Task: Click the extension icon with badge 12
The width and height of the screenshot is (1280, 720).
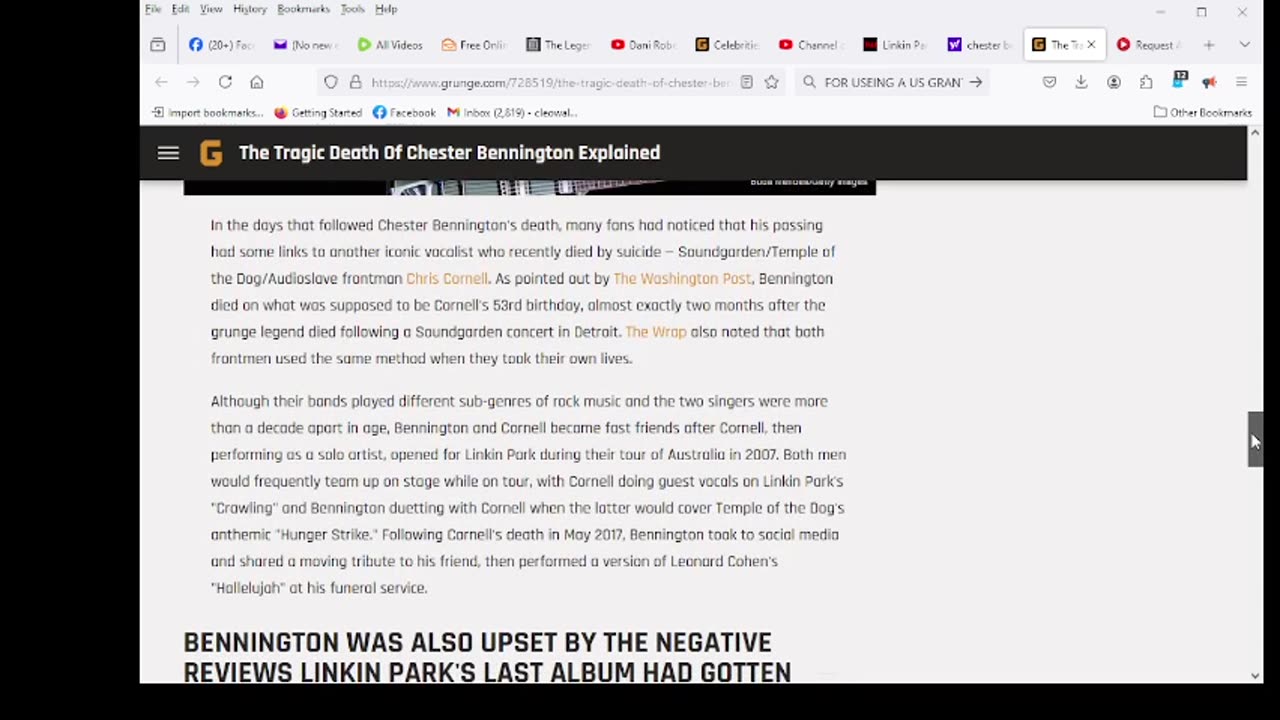Action: tap(1178, 80)
